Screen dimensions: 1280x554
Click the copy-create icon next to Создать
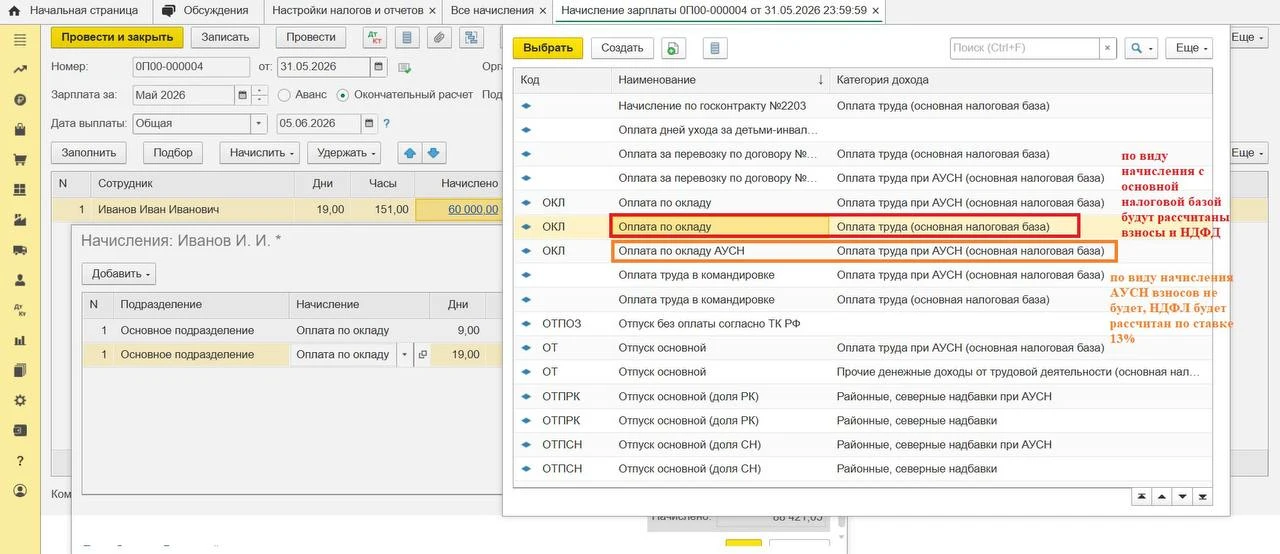click(675, 48)
